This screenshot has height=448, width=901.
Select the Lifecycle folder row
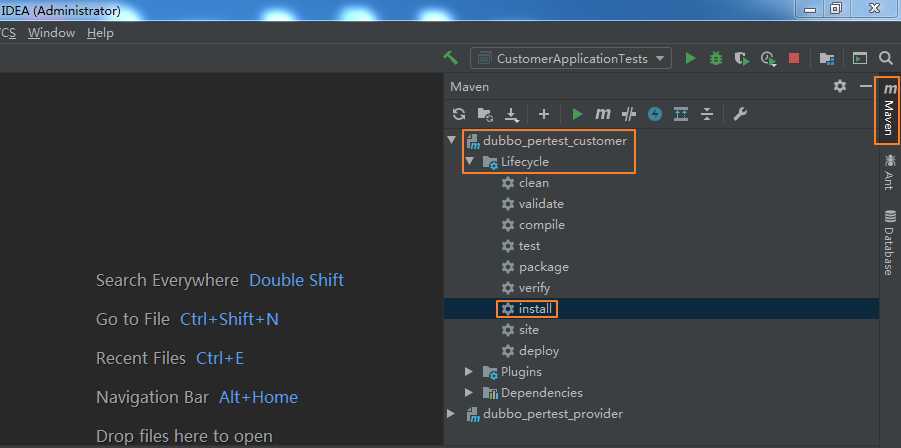tap(525, 162)
